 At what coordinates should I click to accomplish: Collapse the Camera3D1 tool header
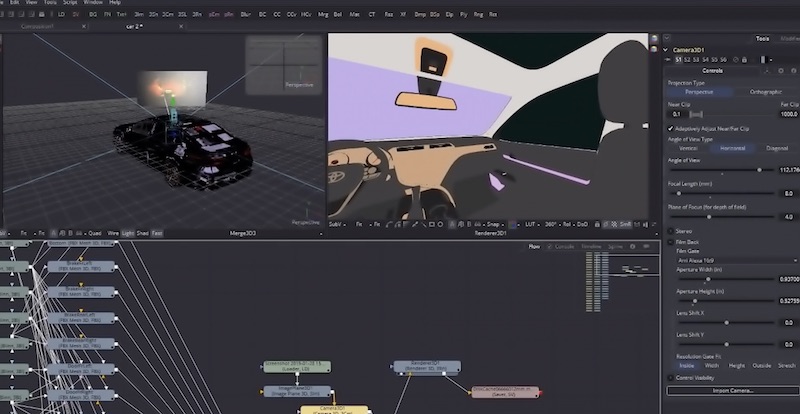point(666,49)
